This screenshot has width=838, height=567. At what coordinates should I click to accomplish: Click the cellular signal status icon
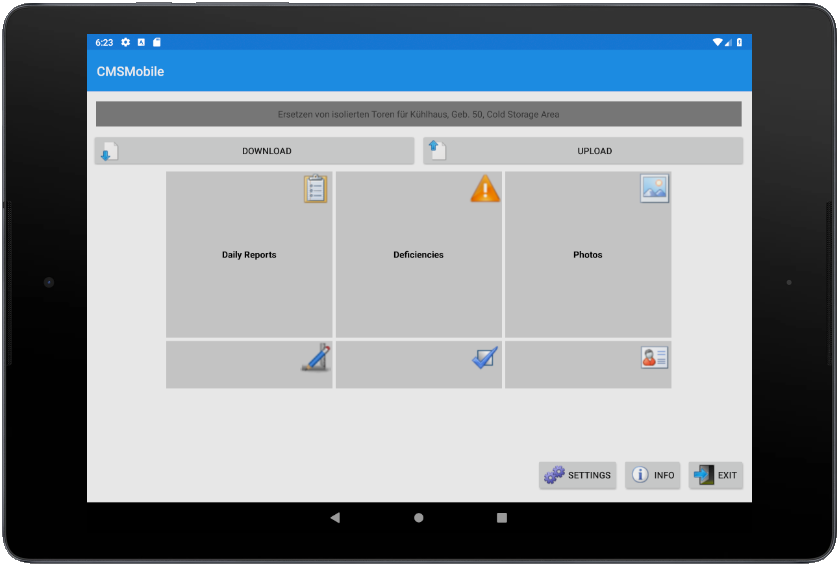point(728,42)
